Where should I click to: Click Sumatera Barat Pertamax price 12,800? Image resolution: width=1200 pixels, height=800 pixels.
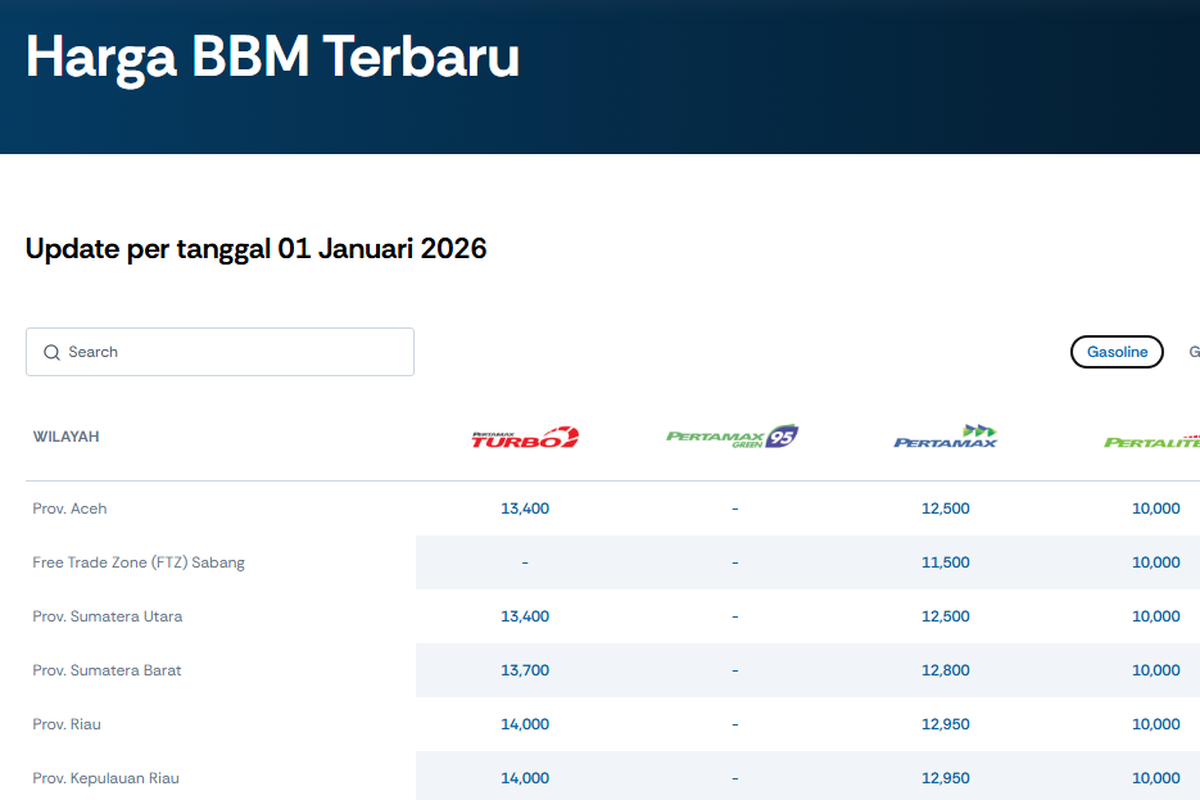pyautogui.click(x=946, y=670)
